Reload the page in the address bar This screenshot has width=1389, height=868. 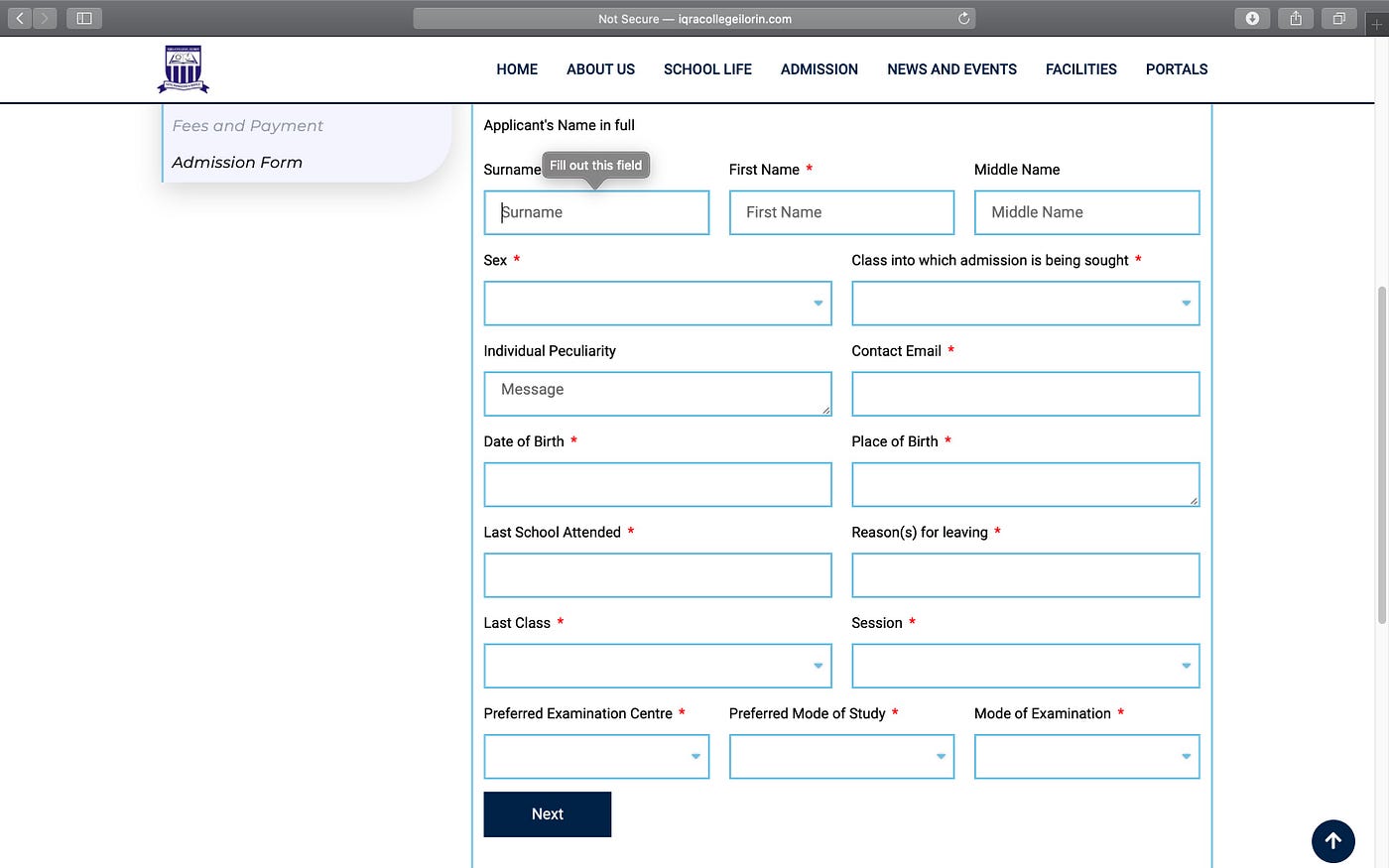tap(963, 18)
